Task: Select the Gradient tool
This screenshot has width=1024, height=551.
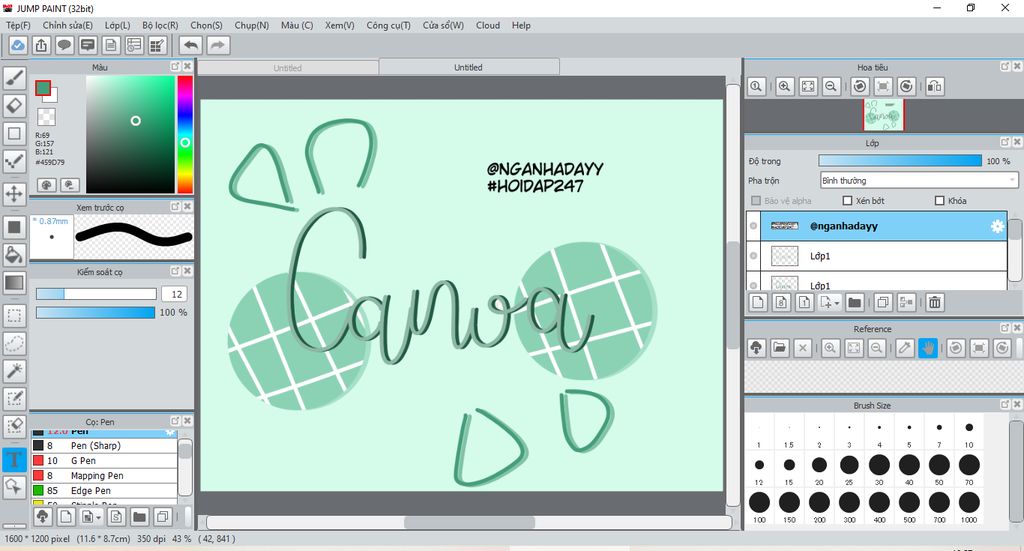Action: click(14, 283)
